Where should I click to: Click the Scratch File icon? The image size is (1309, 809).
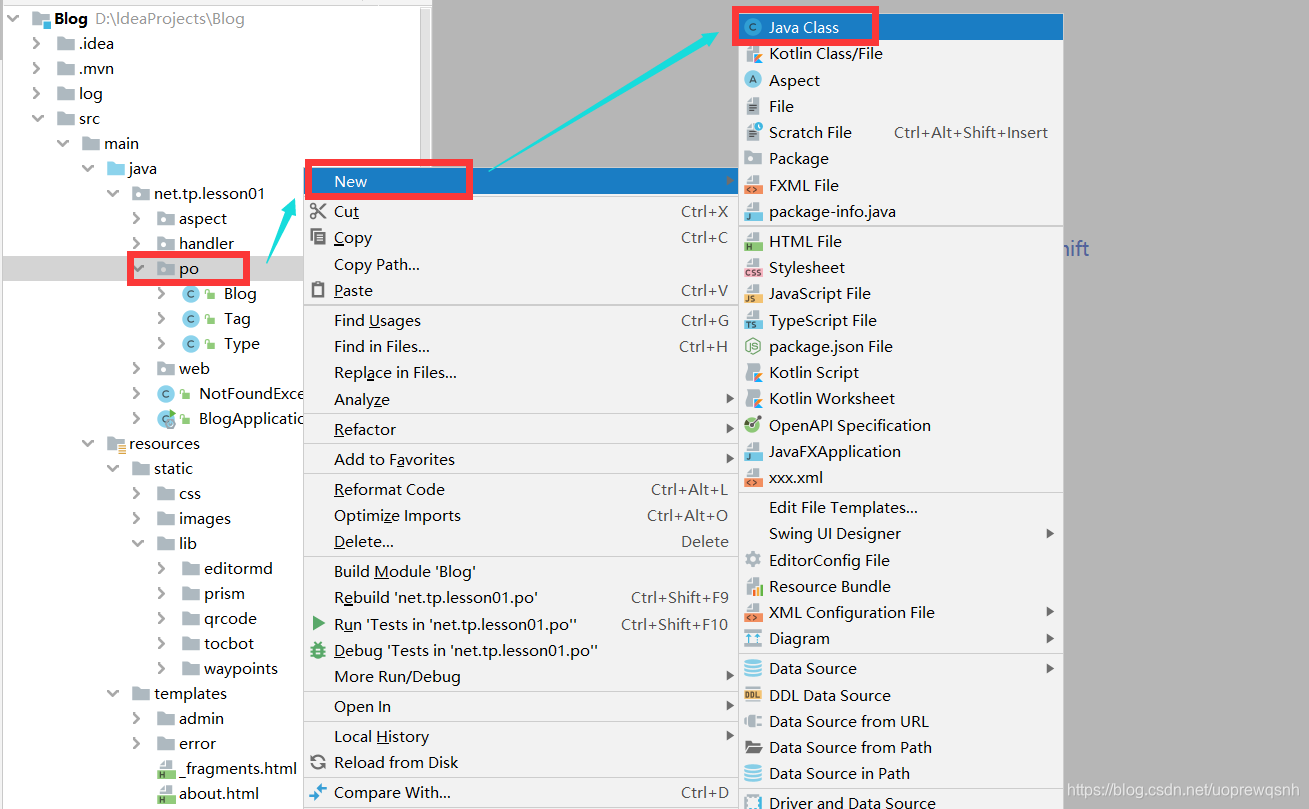[753, 132]
